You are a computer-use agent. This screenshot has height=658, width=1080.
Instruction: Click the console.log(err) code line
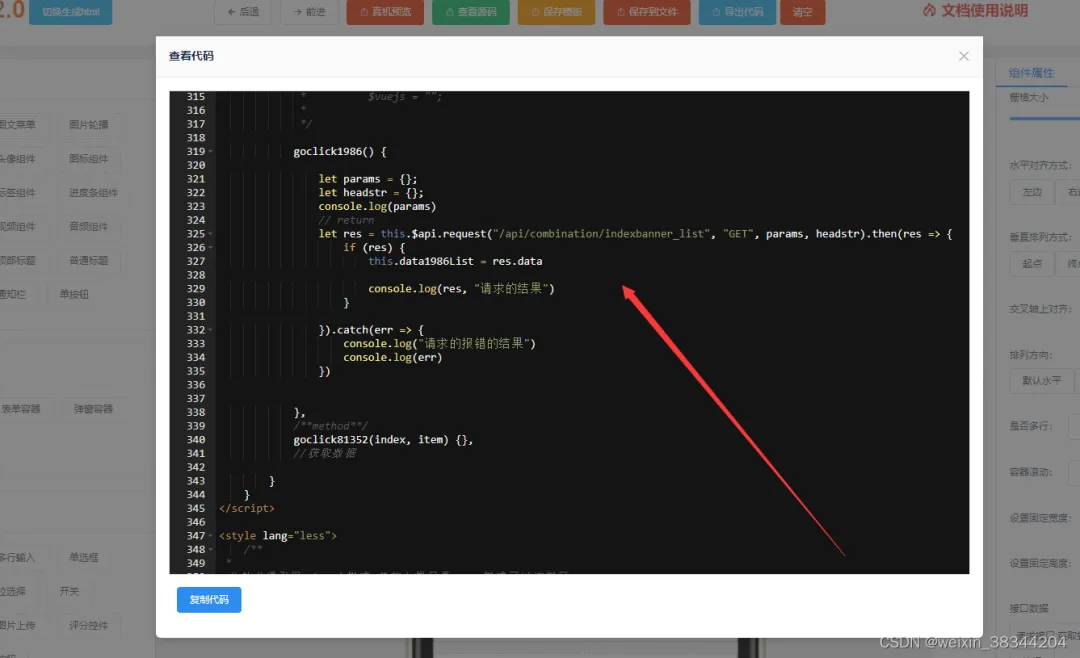(393, 357)
